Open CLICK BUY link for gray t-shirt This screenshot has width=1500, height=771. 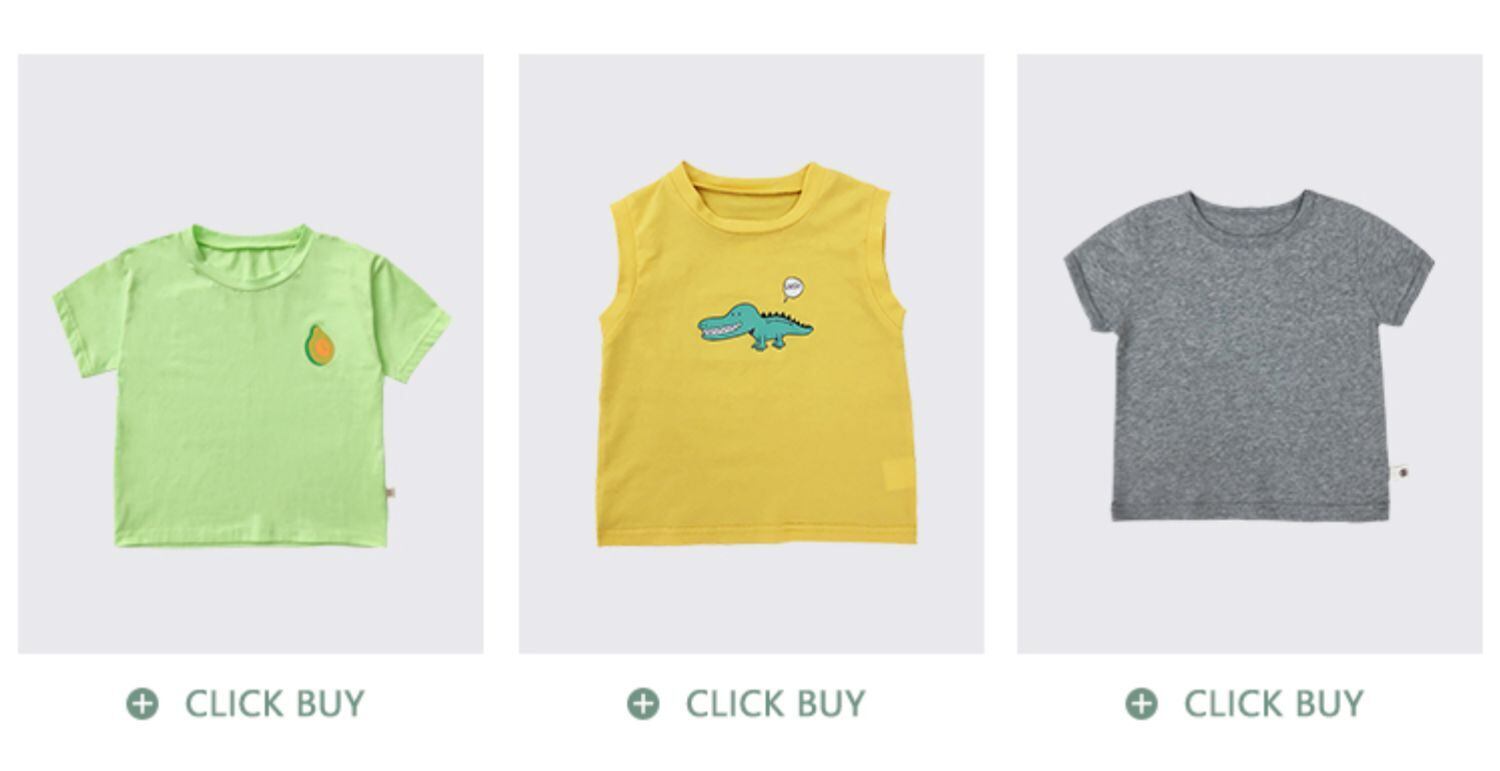click(1273, 704)
